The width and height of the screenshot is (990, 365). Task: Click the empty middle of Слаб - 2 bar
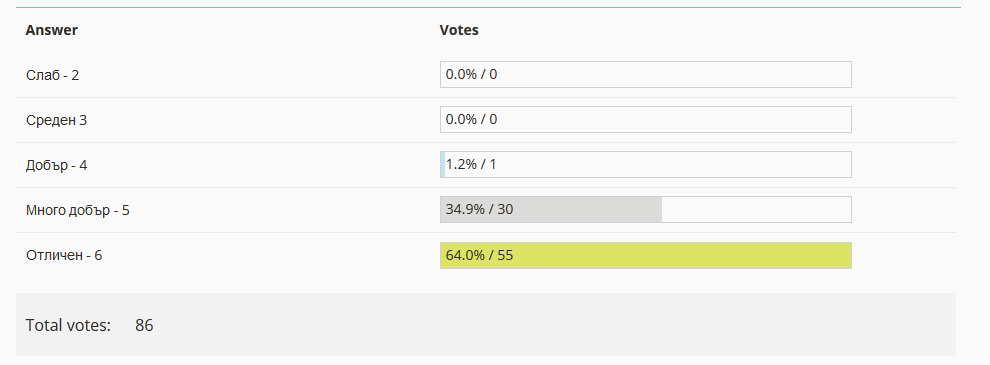point(646,75)
